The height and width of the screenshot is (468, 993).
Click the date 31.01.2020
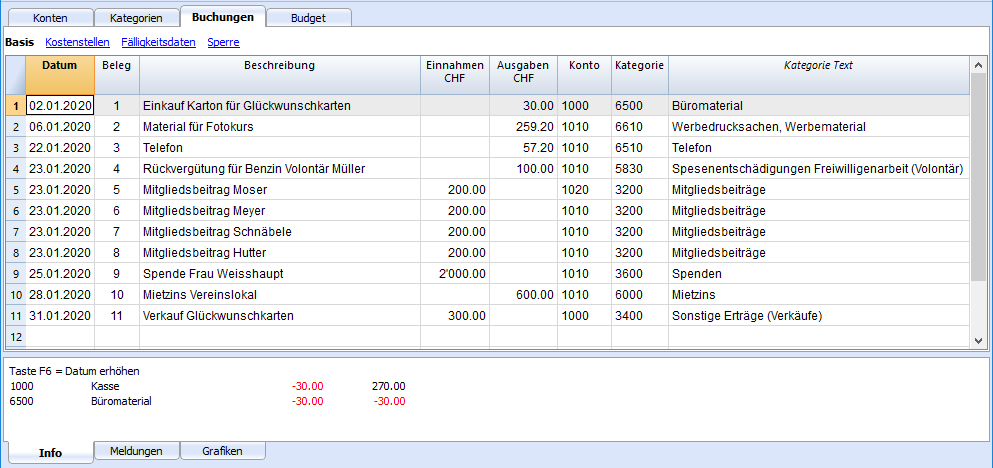click(x=60, y=315)
